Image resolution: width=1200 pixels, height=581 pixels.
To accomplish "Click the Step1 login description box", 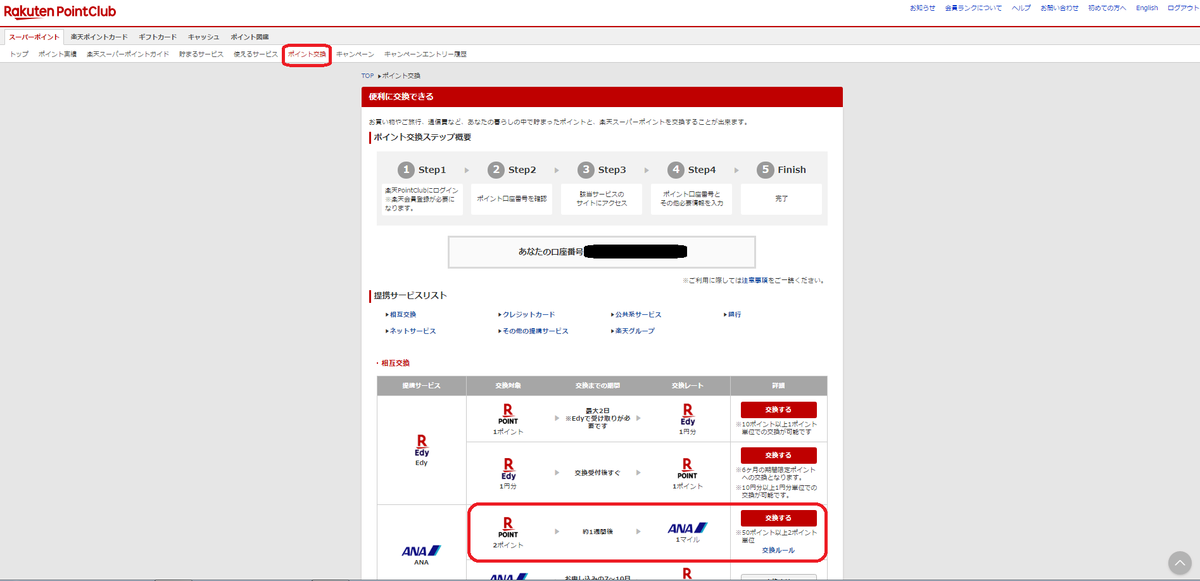I will point(421,199).
